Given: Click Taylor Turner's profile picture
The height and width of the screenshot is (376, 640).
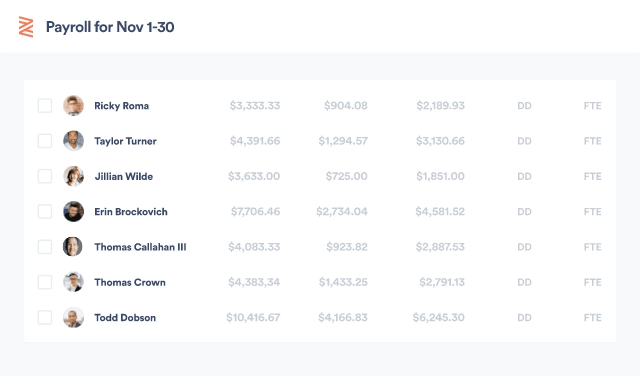Looking at the screenshot, I should click(73, 141).
